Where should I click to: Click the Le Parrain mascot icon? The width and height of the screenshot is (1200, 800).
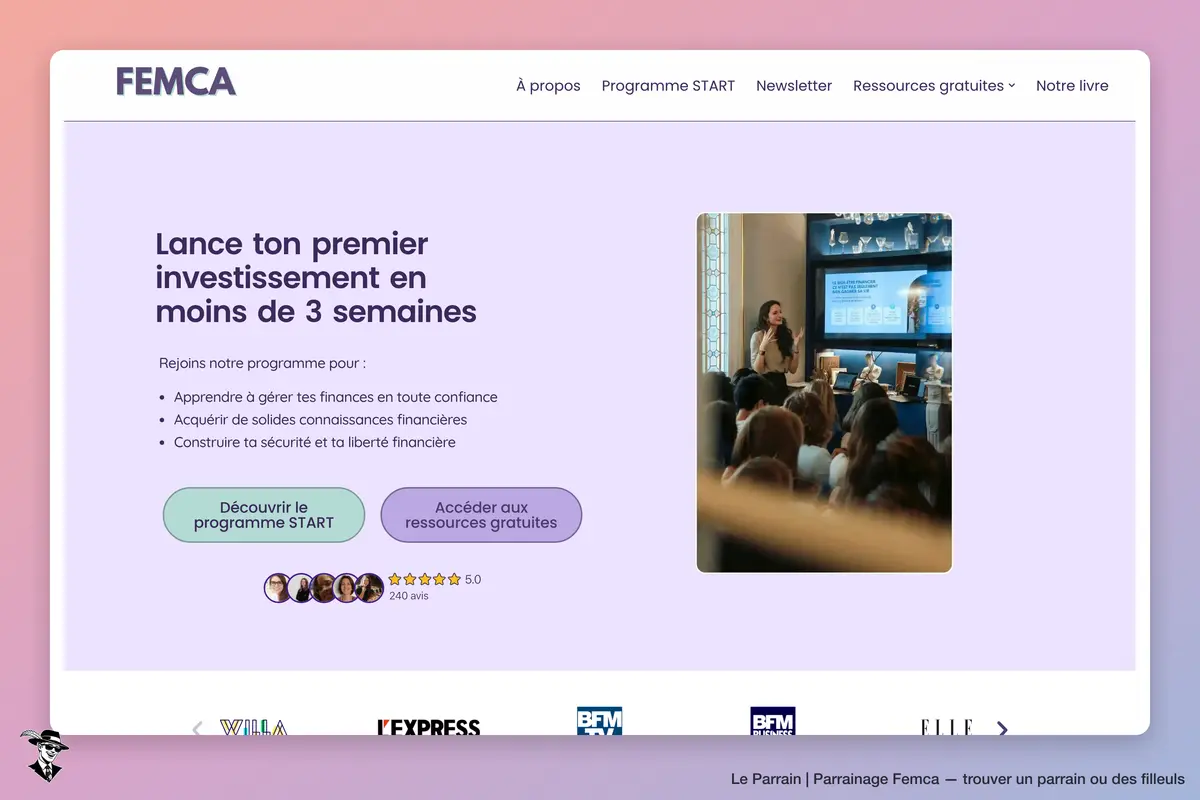coord(44,755)
